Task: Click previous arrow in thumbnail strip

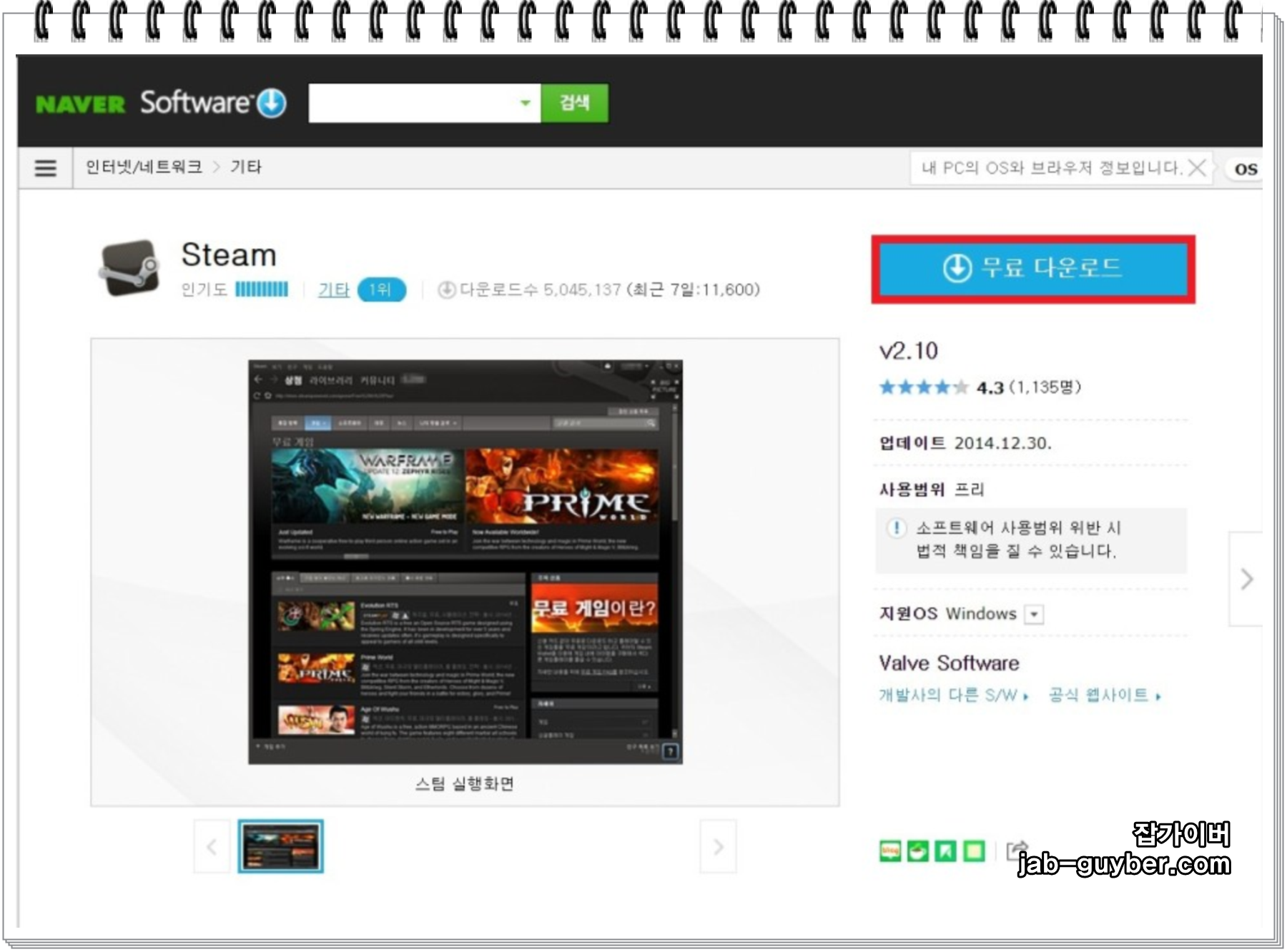Action: tap(212, 847)
